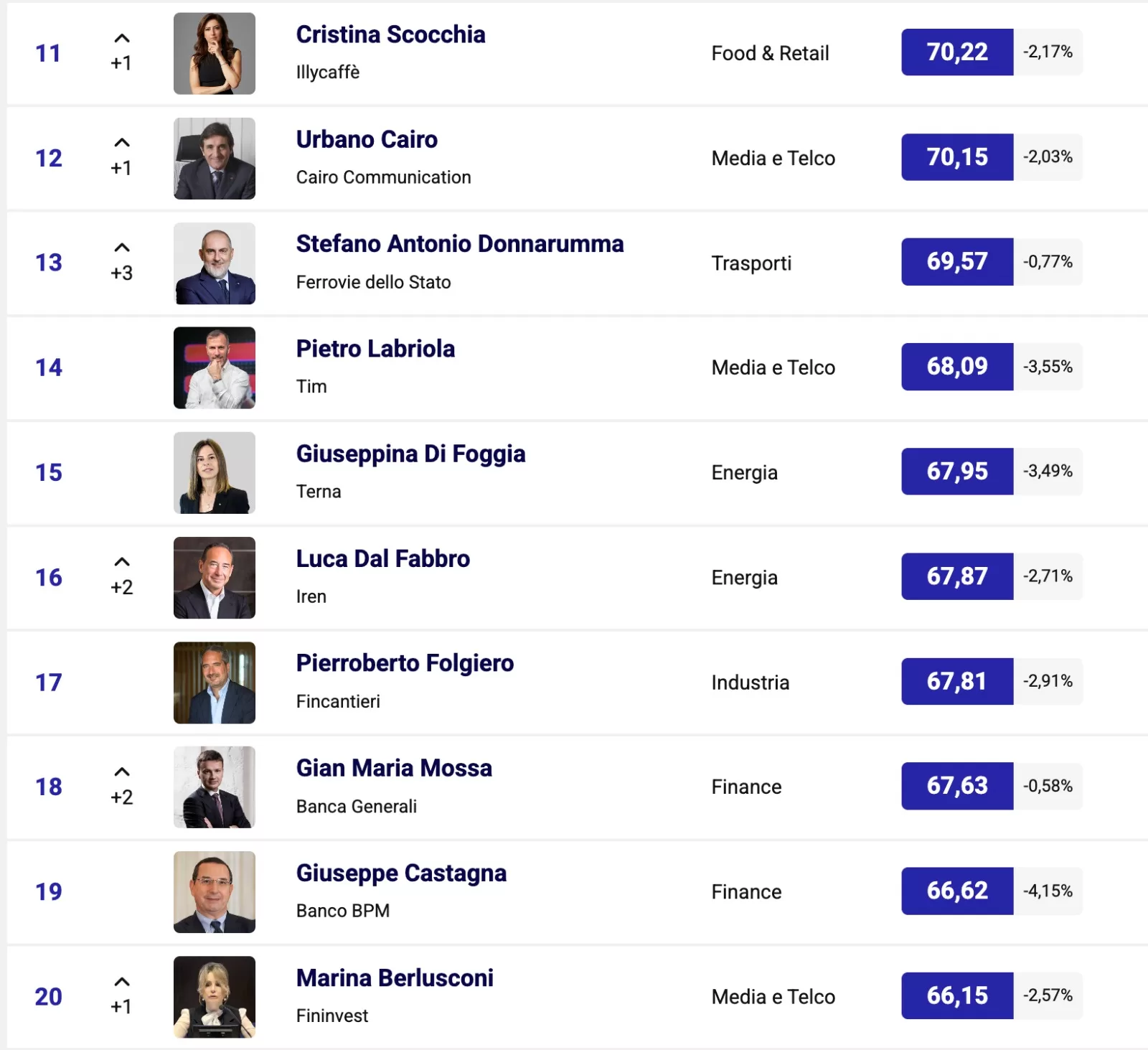Open the photo in the Illycaffè row
The image size is (1148, 1050).
[215, 54]
